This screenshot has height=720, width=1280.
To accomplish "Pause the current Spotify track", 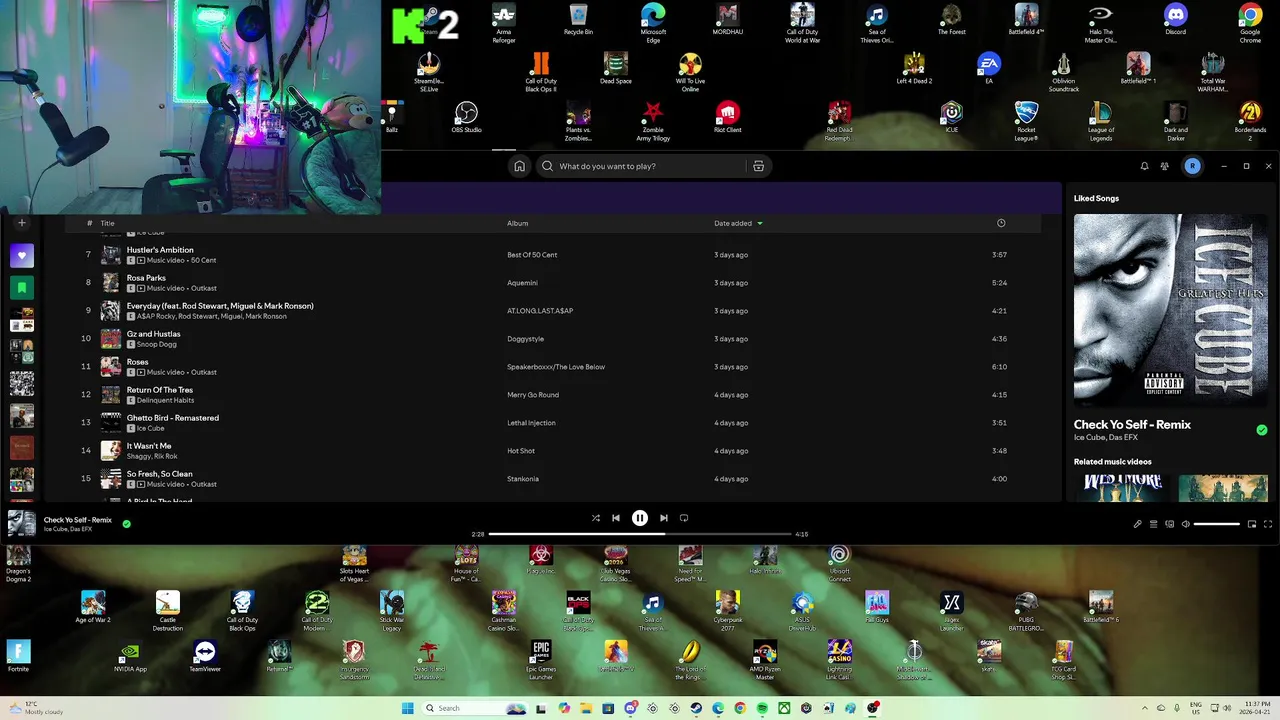I will pyautogui.click(x=640, y=518).
